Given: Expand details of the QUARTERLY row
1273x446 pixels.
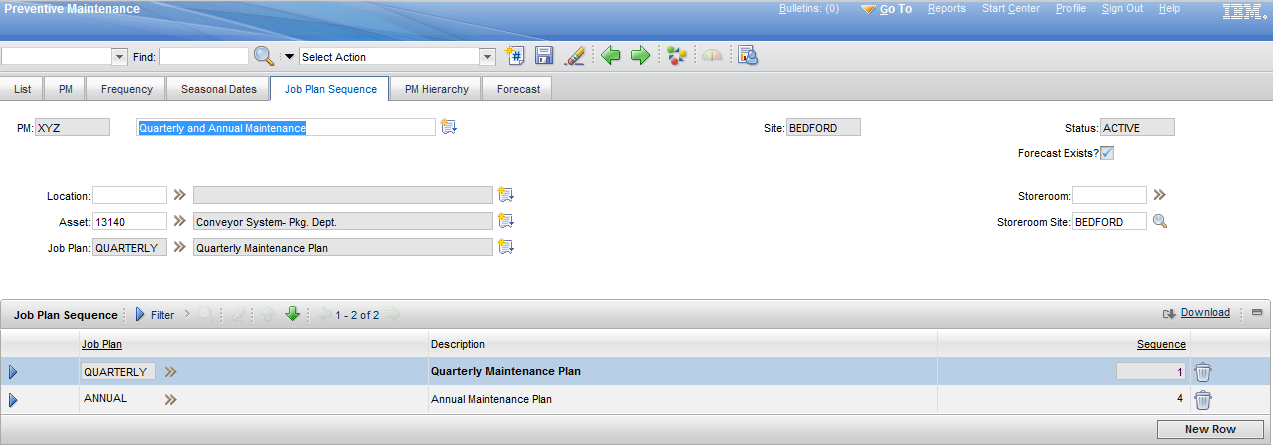Looking at the screenshot, I should pos(13,372).
